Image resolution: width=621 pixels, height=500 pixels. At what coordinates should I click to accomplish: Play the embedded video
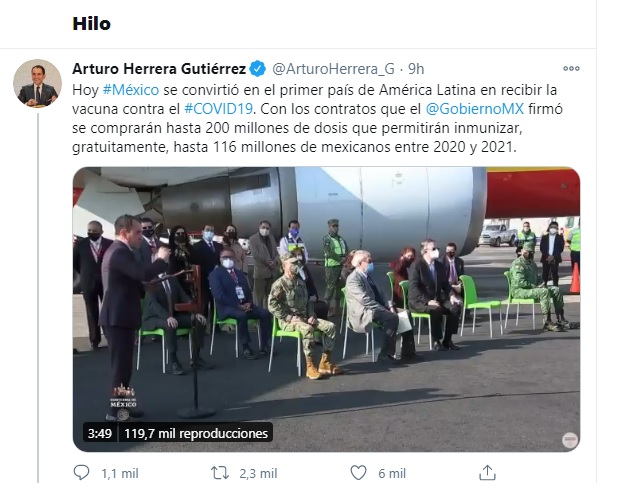pos(326,309)
